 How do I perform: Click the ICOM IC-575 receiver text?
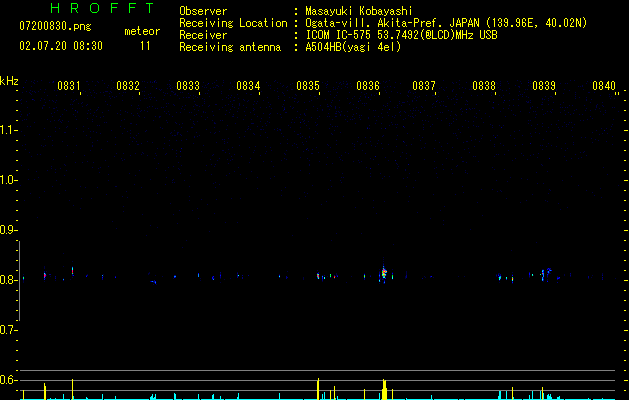(x=402, y=35)
